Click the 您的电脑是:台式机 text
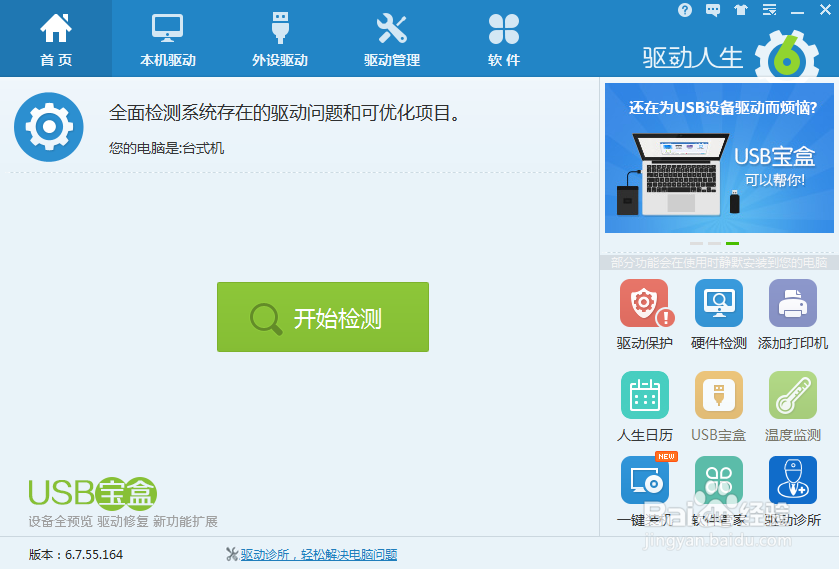 click(166, 148)
